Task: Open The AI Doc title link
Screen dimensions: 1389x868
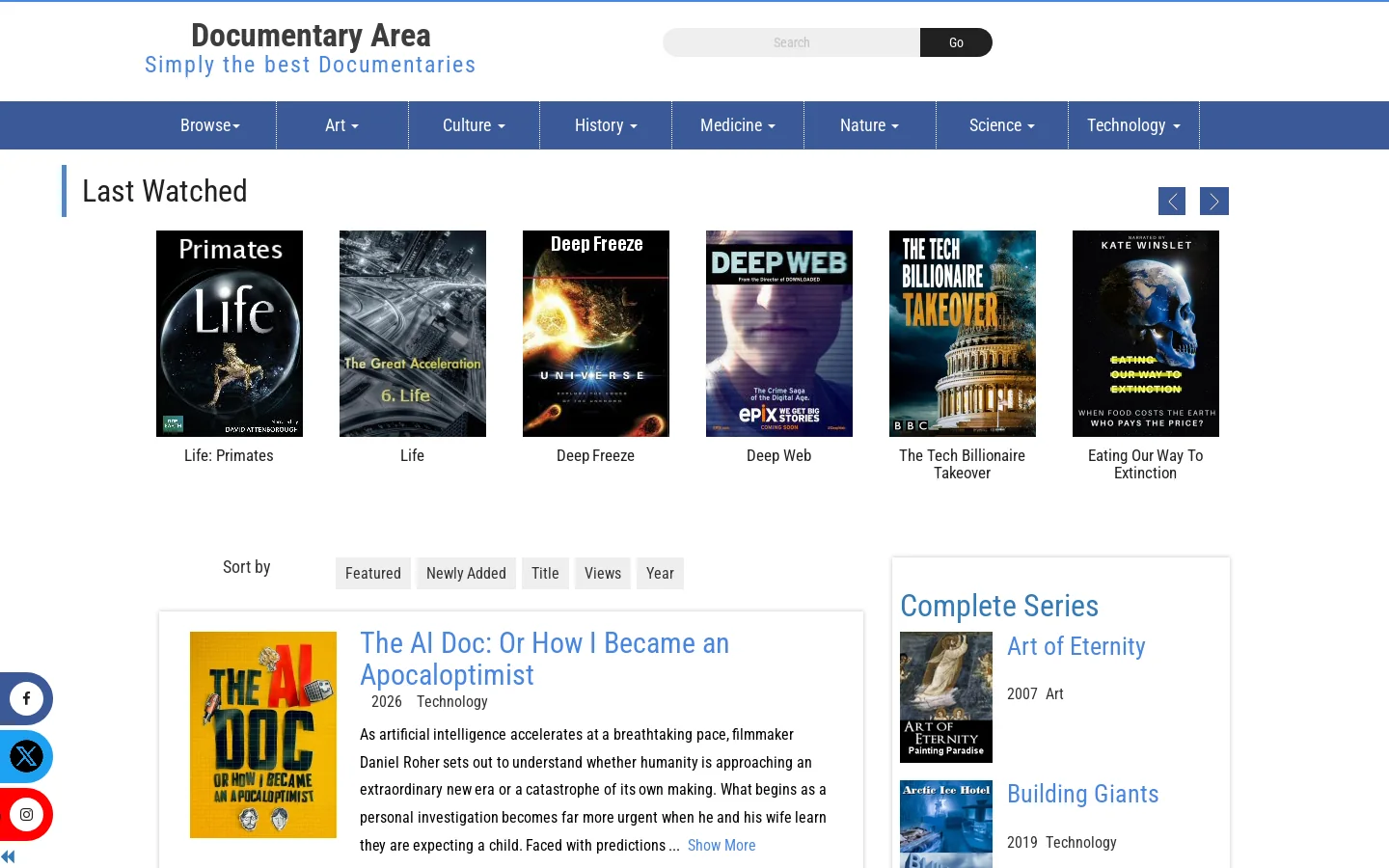Action: point(544,659)
